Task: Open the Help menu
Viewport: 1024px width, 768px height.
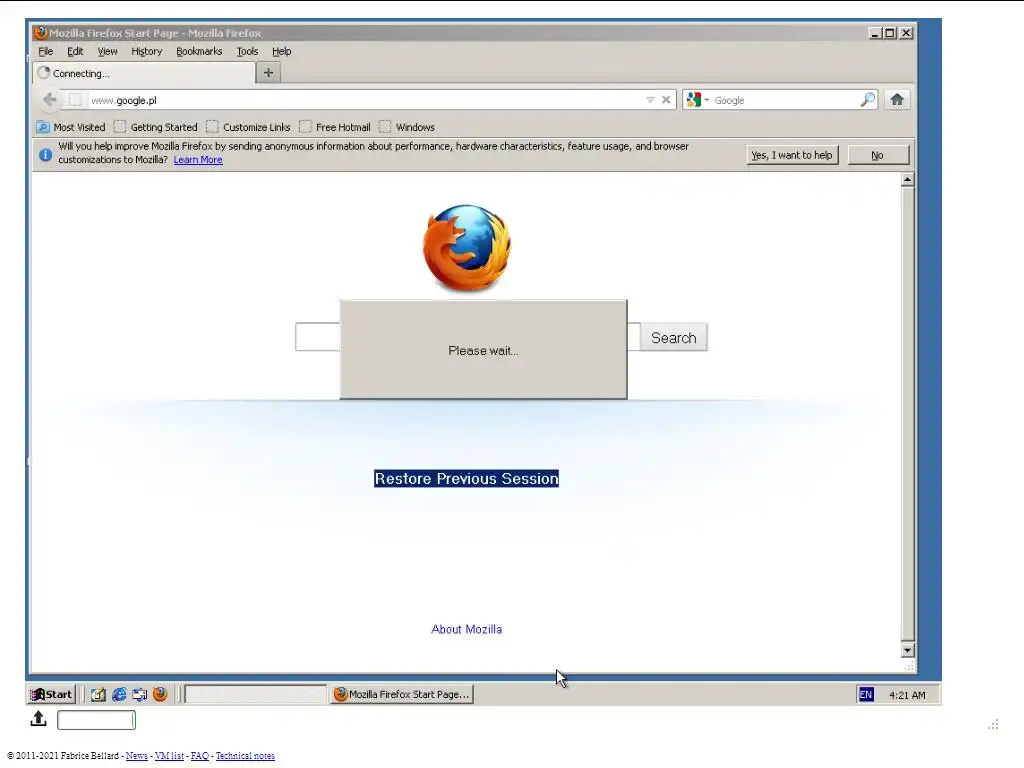Action: [x=281, y=51]
